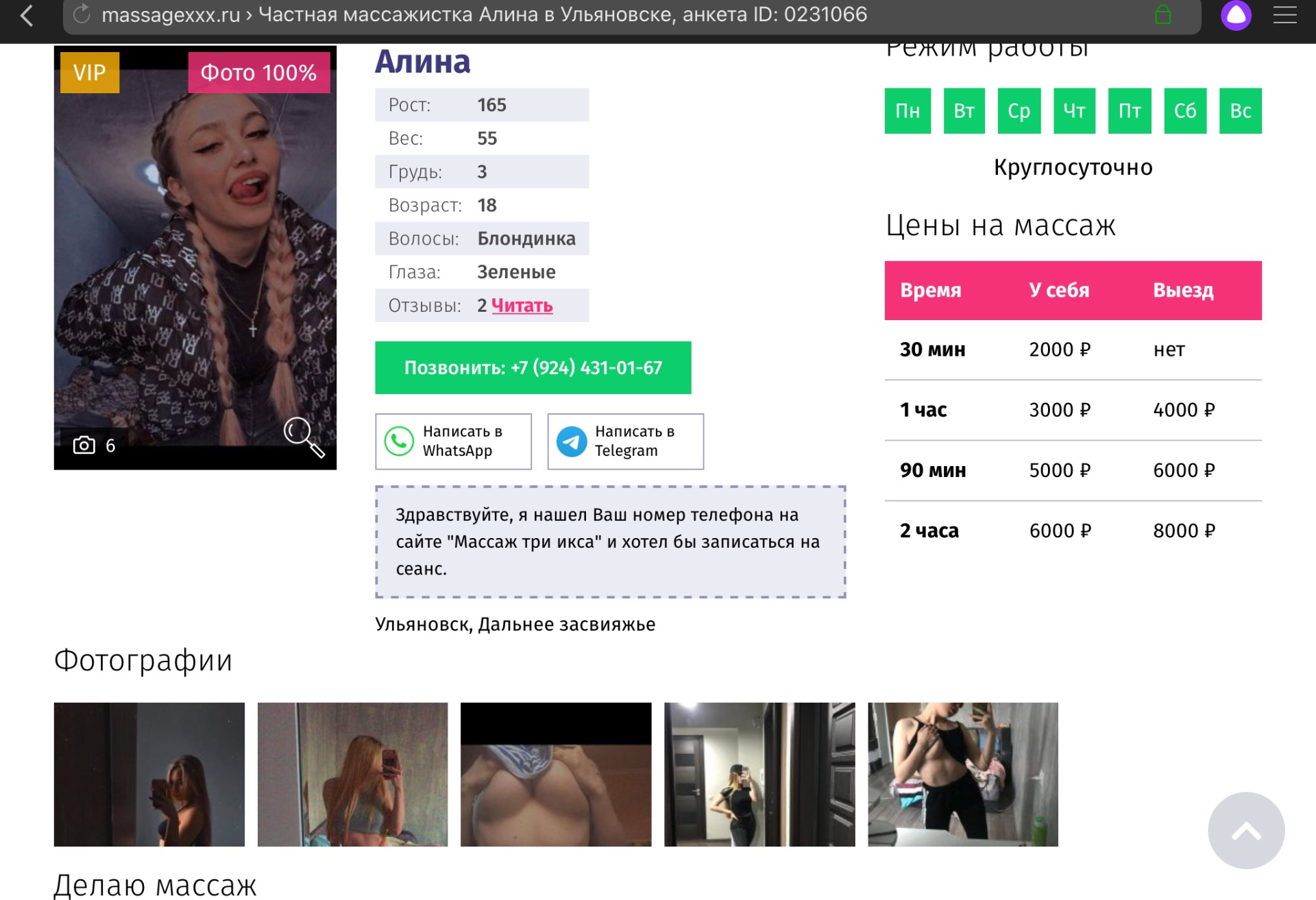The width and height of the screenshot is (1316, 900).
Task: Click the address bar URL text
Action: (484, 14)
